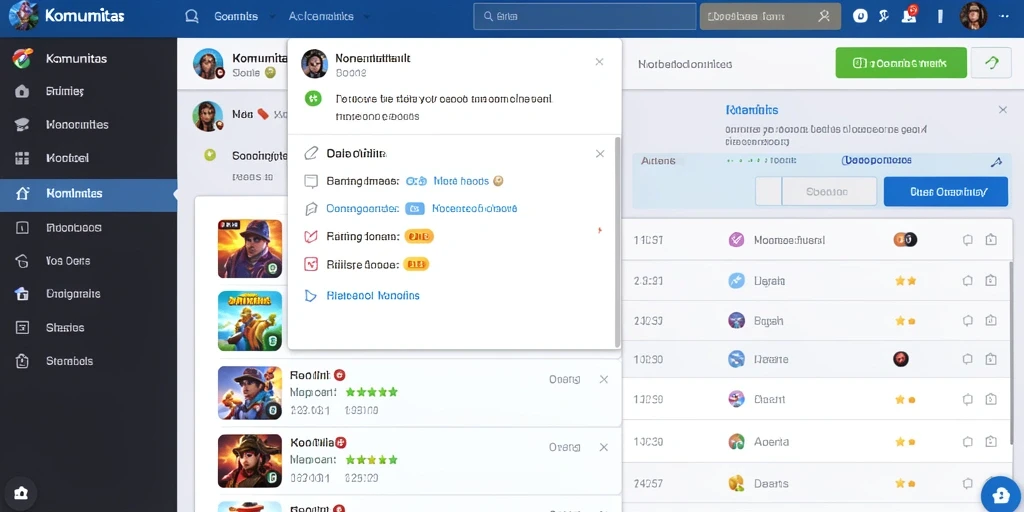The width and height of the screenshot is (1024, 512).
Task: Click the Komunitas logo in the top-left corner
Action: point(24,16)
